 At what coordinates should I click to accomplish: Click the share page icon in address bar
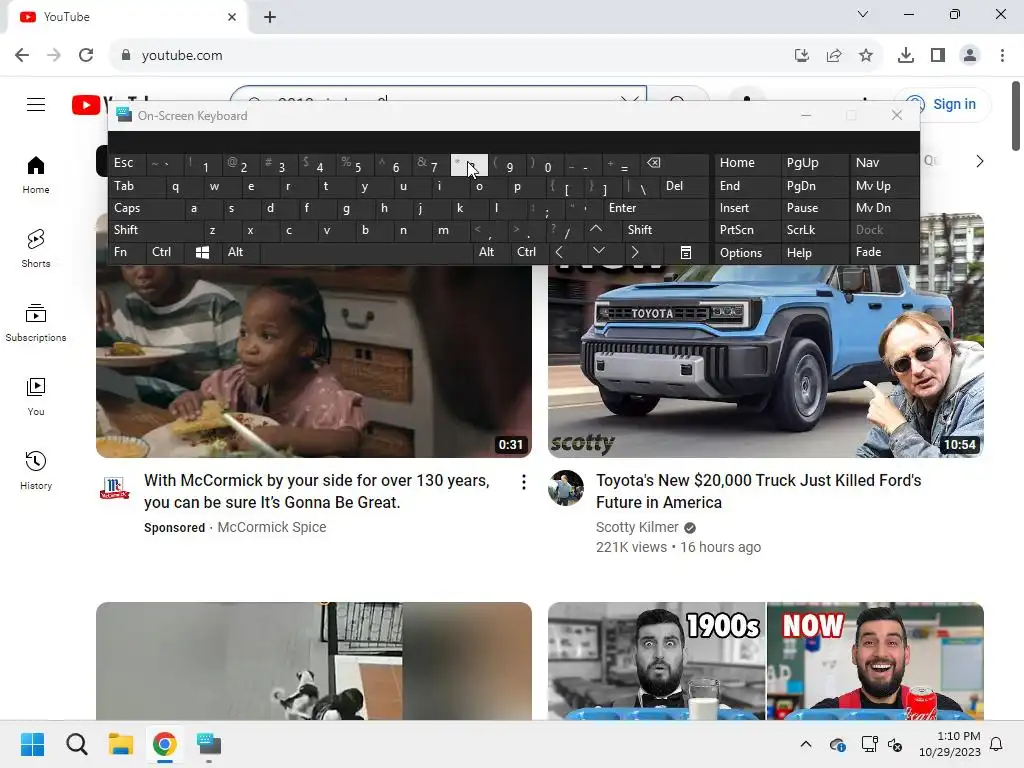click(834, 56)
